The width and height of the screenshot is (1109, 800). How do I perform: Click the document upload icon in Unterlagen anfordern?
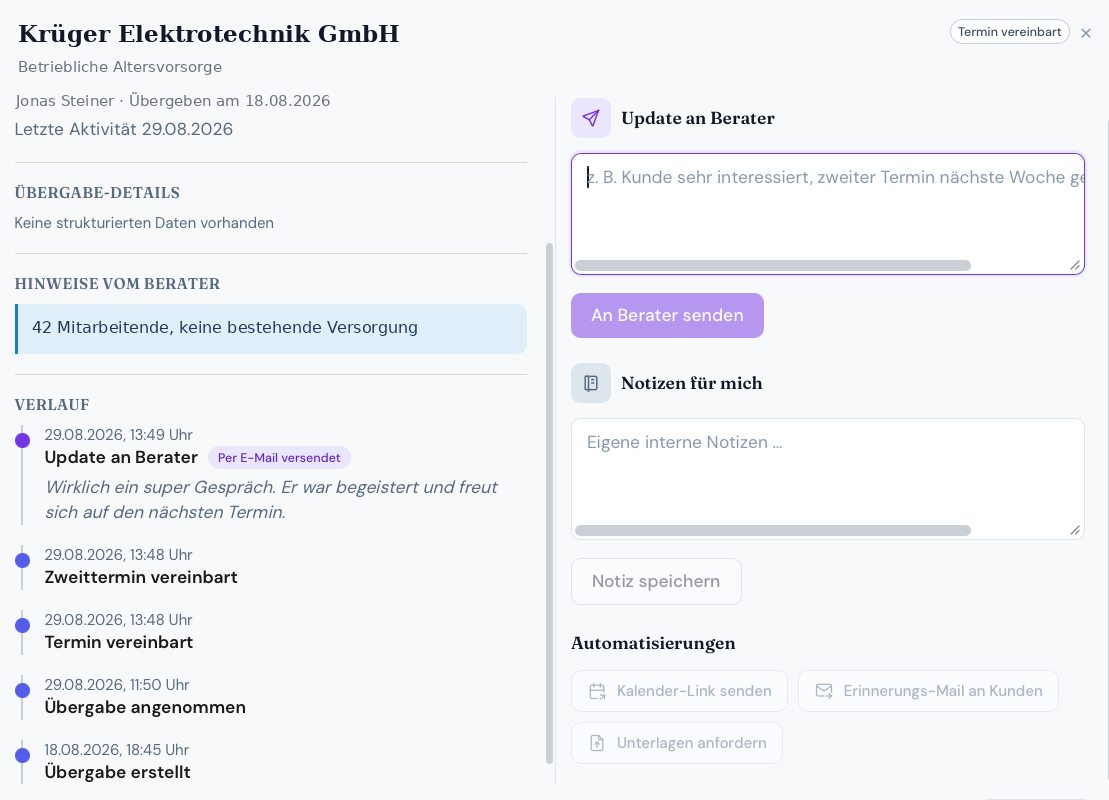pyautogui.click(x=598, y=743)
